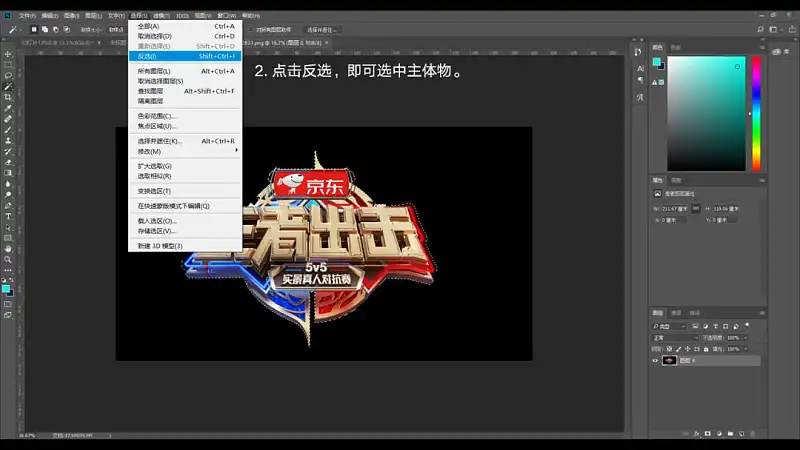Select the Dodge tool
800x450 pixels.
(8, 195)
